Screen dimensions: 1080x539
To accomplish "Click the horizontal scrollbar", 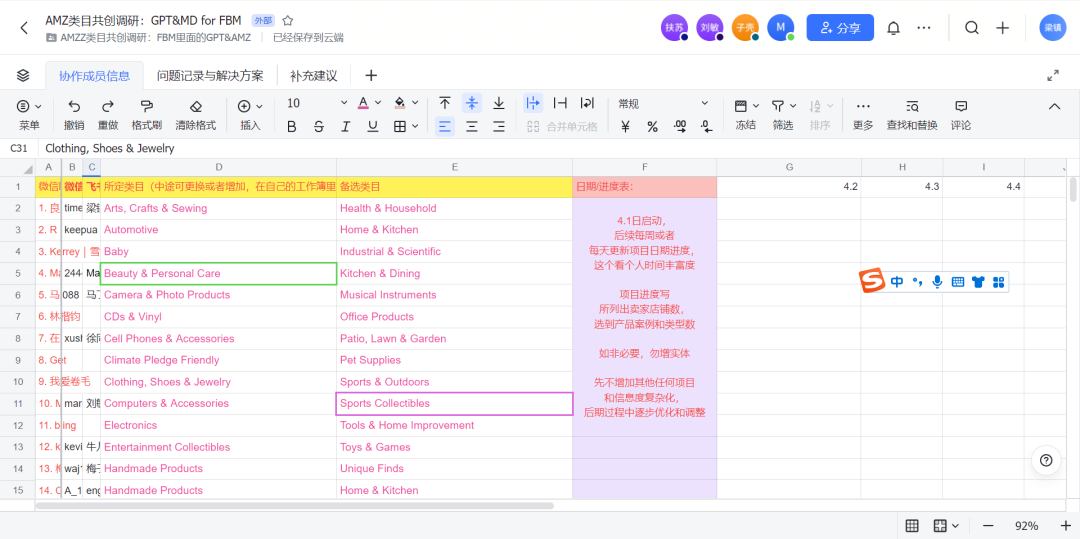I will pyautogui.click(x=294, y=505).
